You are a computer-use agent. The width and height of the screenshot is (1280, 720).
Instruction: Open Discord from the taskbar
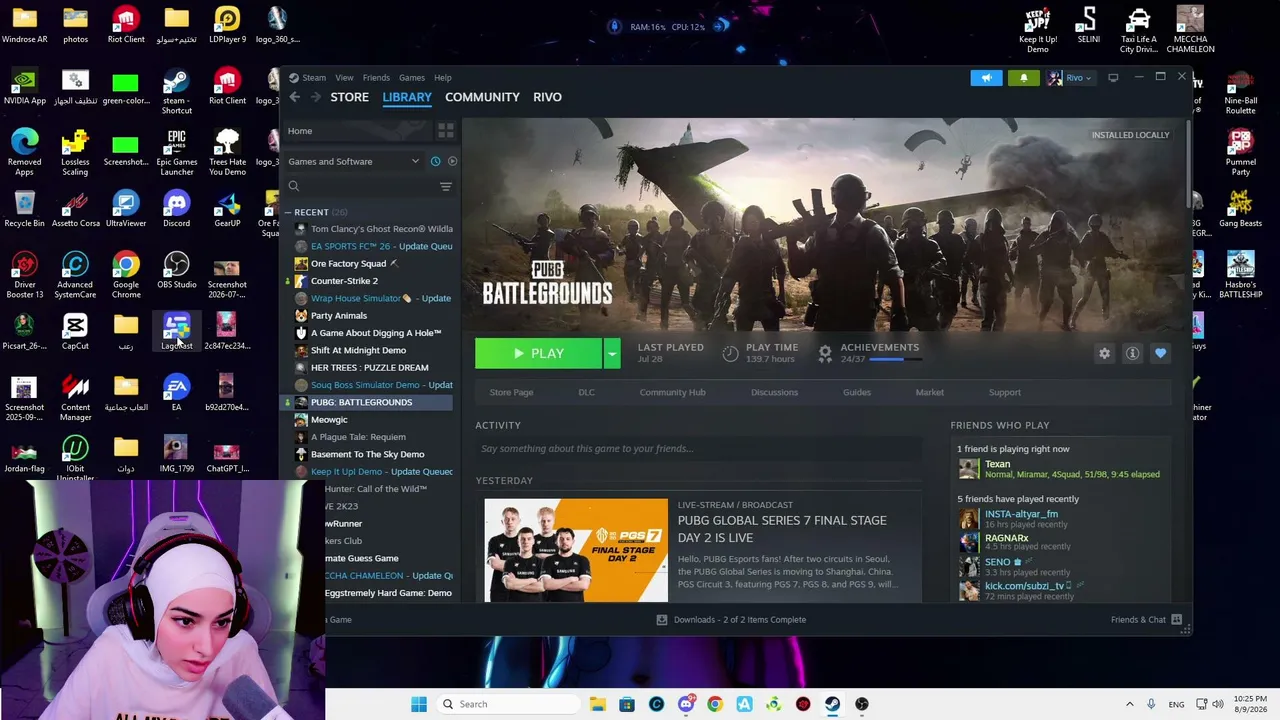click(x=686, y=704)
